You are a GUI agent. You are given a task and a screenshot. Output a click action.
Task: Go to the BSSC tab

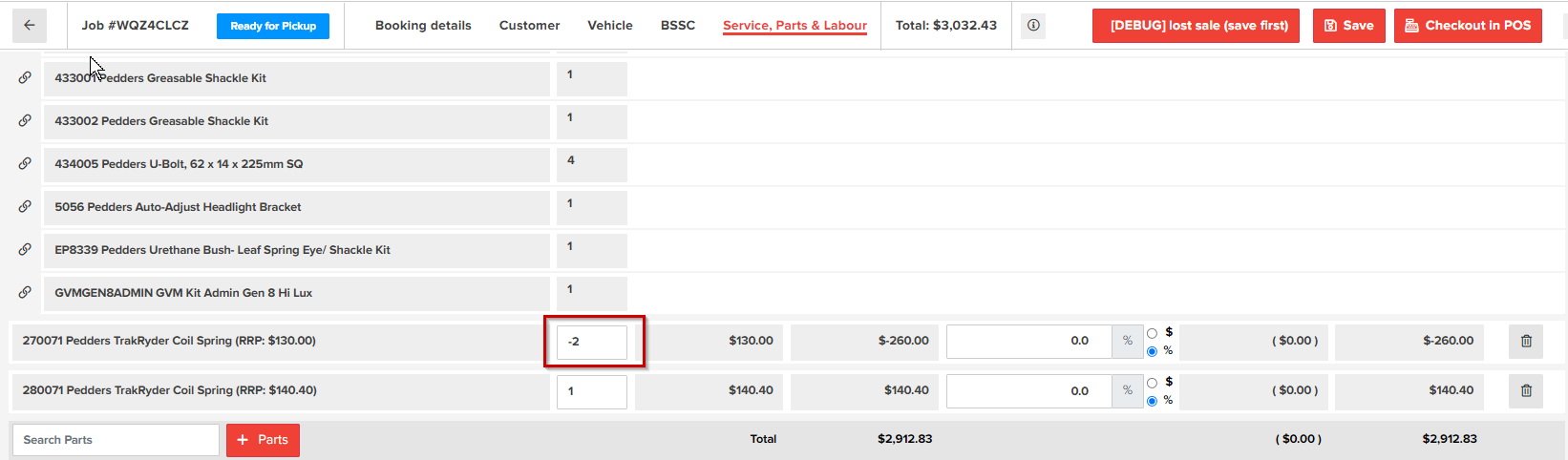[x=677, y=26]
